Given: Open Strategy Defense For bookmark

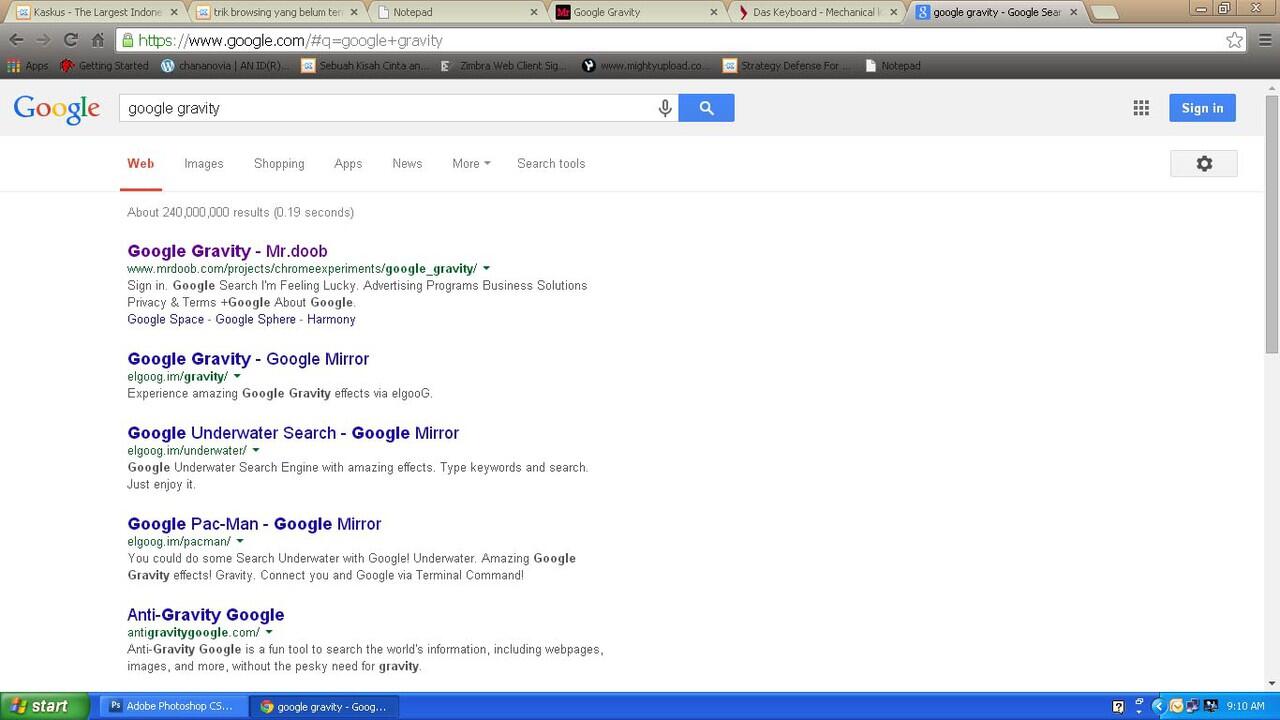Looking at the screenshot, I should click(x=787, y=66).
